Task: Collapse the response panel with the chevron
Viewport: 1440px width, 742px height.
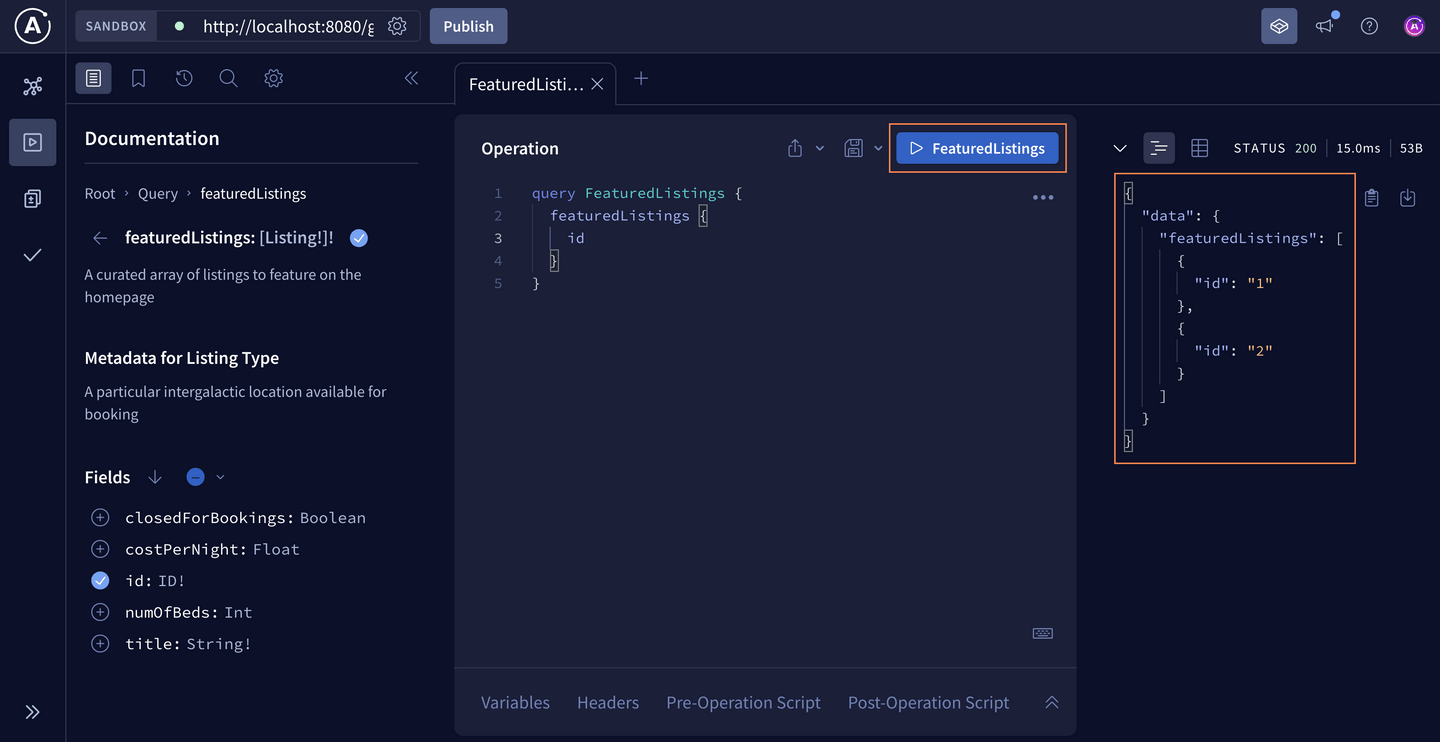Action: [x=1120, y=147]
